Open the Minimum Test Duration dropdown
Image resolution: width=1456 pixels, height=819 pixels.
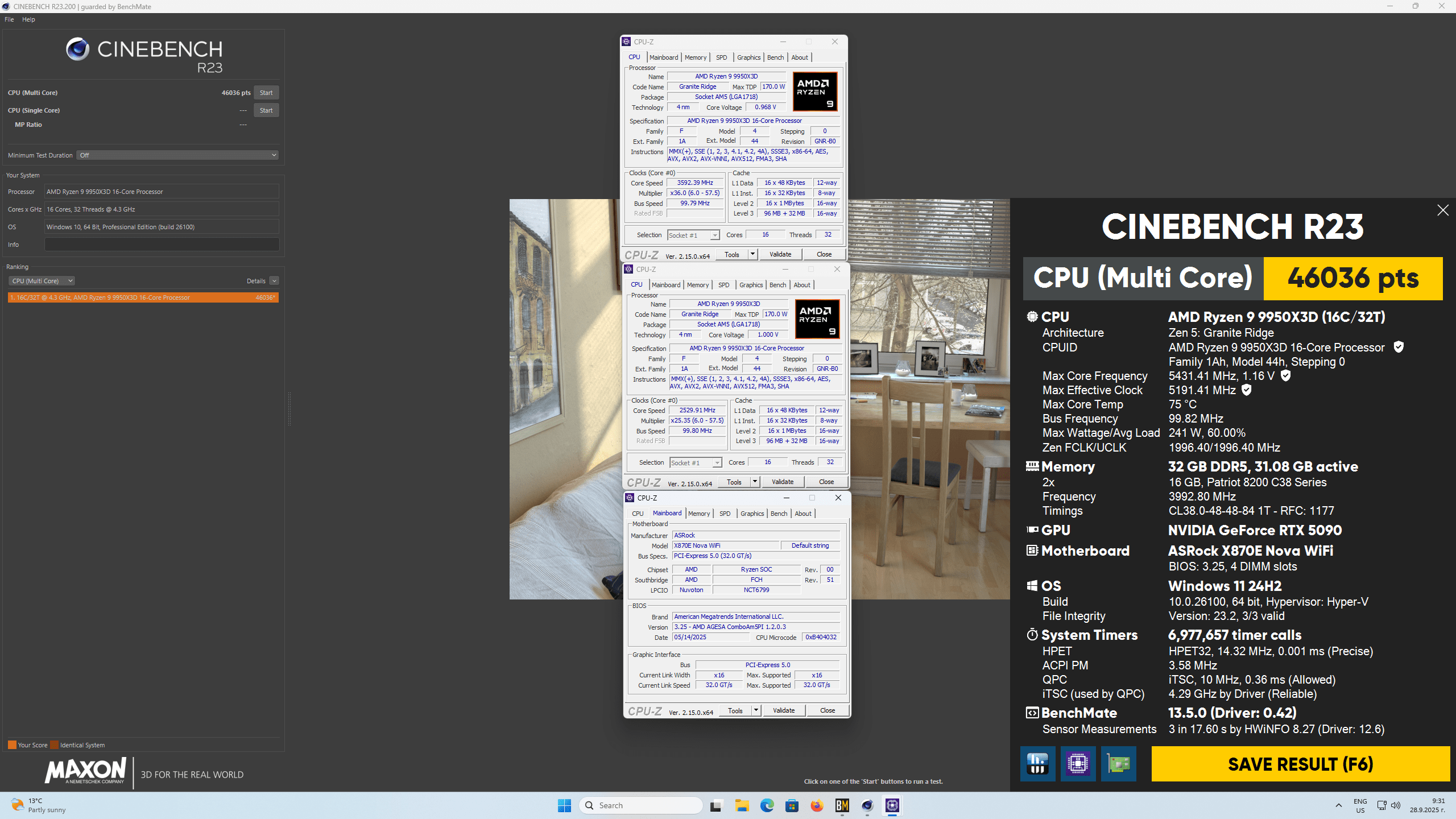pos(177,155)
